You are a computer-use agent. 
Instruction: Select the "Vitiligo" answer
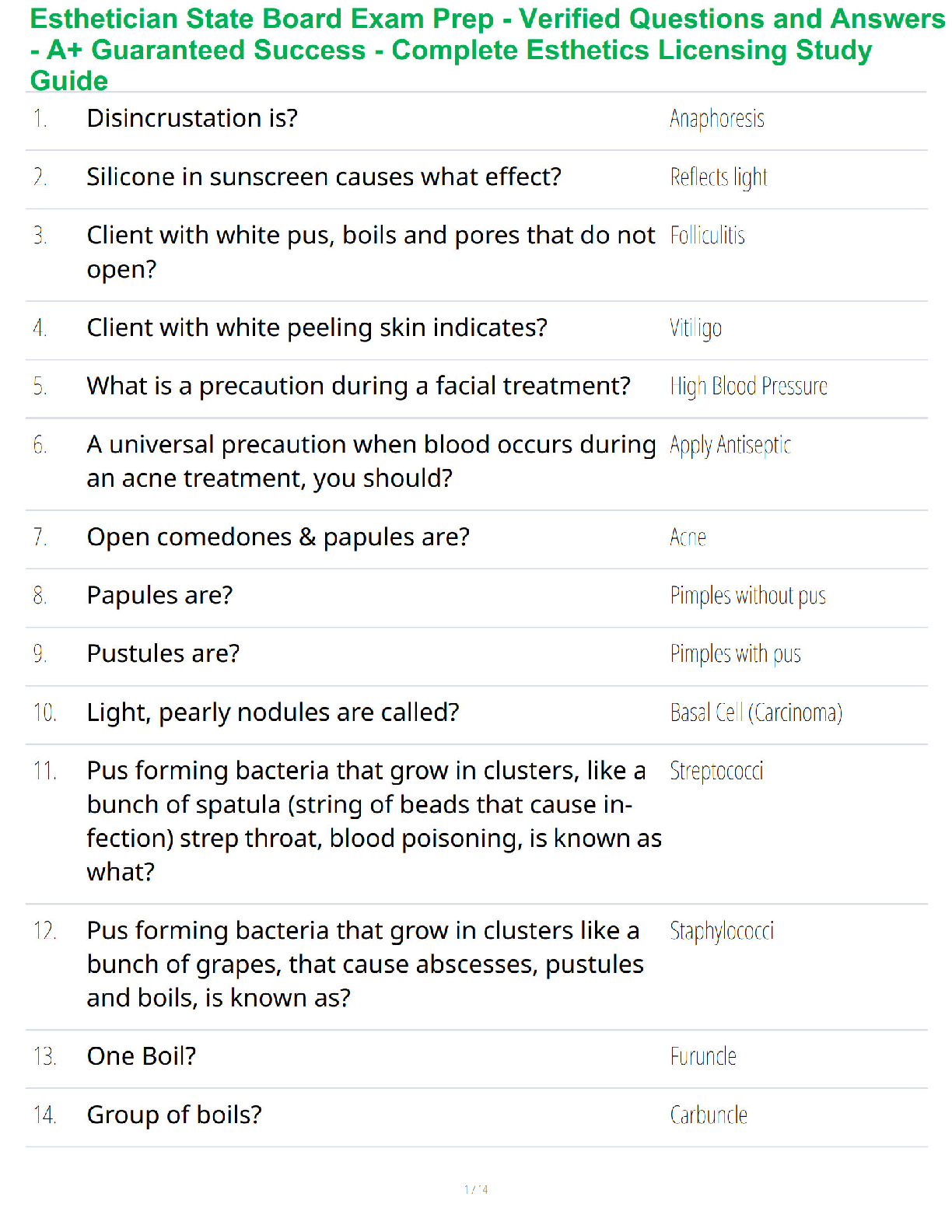696,328
